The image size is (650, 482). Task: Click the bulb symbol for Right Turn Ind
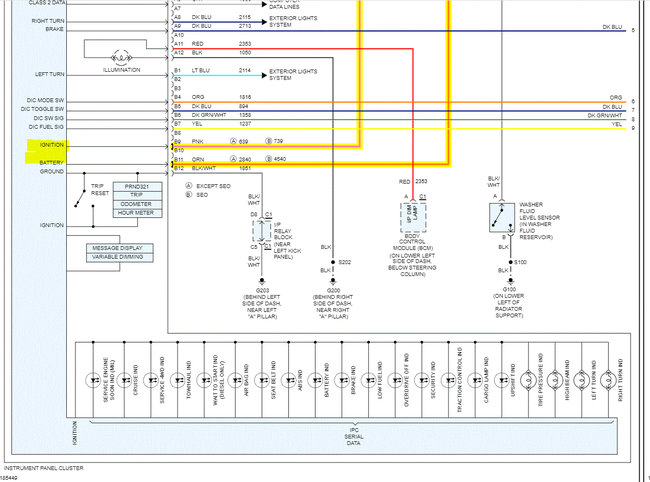608,380
